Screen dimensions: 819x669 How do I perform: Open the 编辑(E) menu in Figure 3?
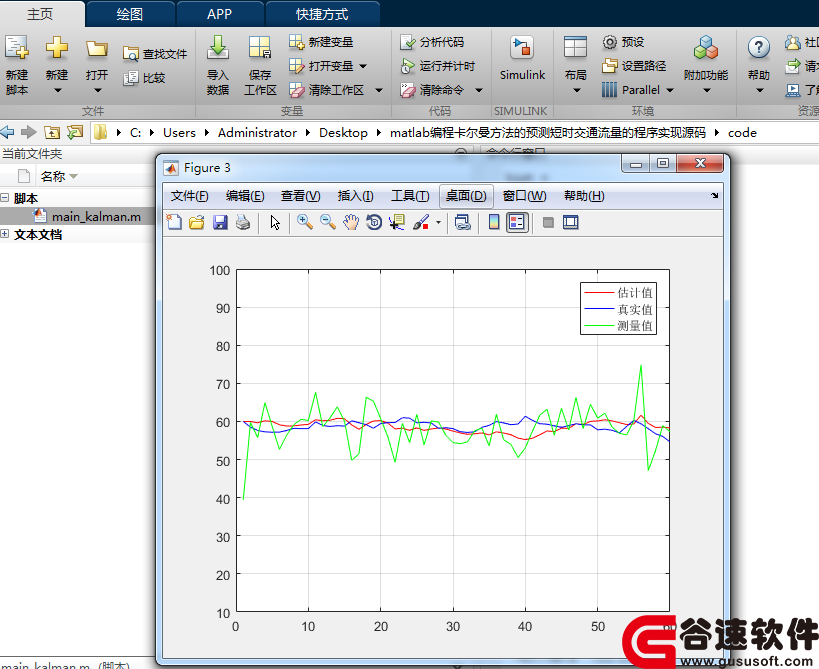click(245, 196)
